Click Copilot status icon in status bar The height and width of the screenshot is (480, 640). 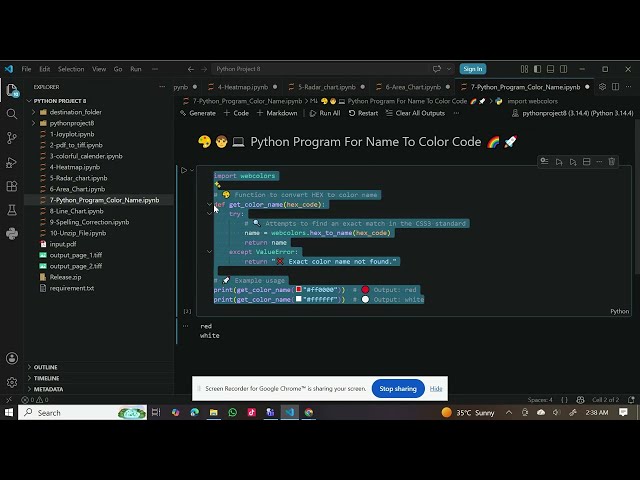coord(580,400)
